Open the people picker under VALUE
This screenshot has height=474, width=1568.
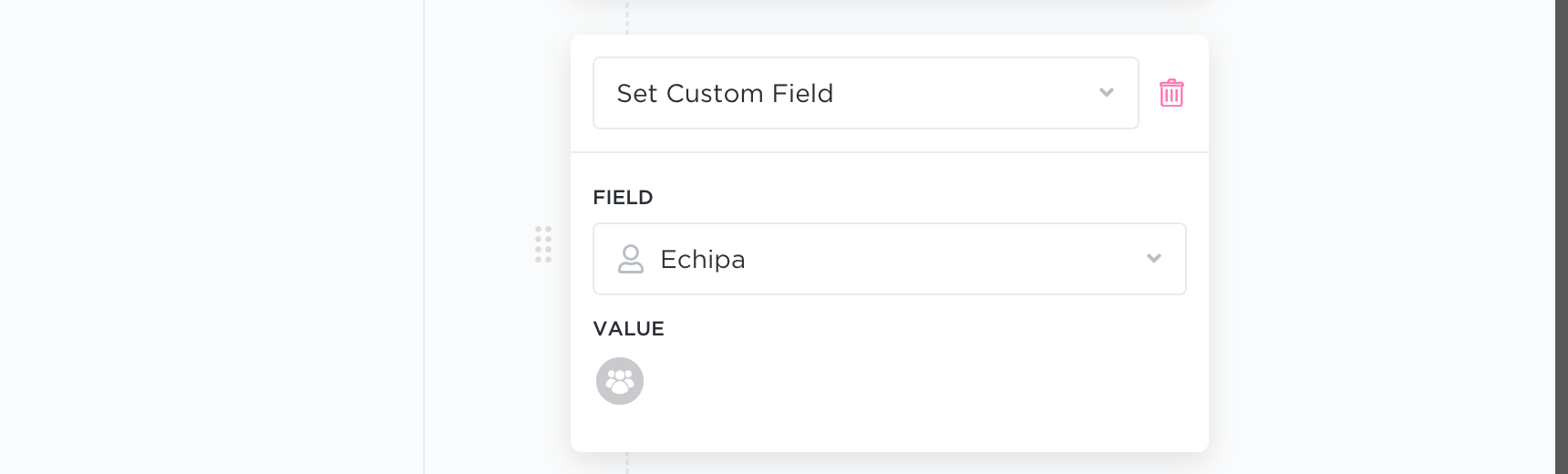point(620,381)
